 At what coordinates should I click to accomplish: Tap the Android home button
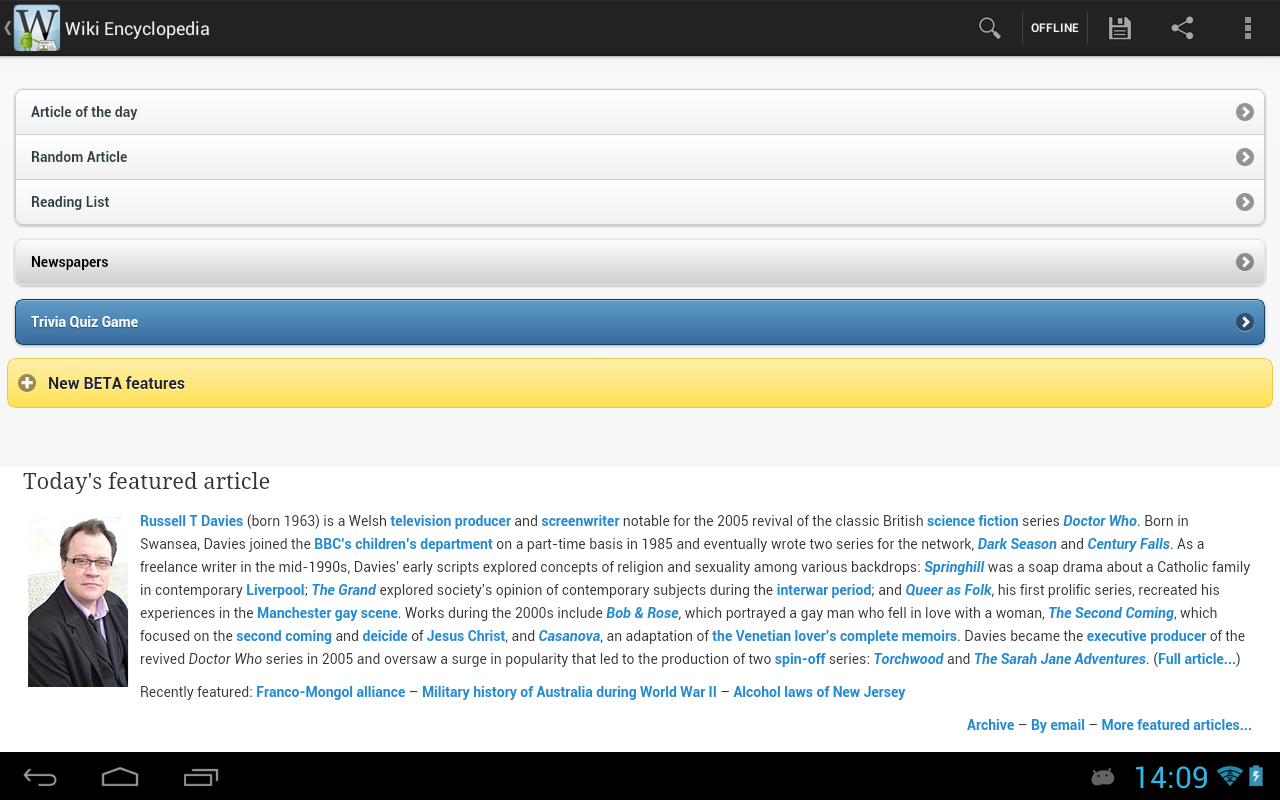[120, 776]
